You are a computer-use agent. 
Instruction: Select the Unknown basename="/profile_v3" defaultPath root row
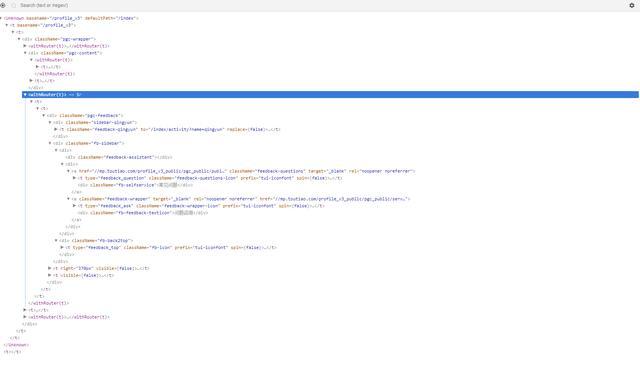point(71,18)
